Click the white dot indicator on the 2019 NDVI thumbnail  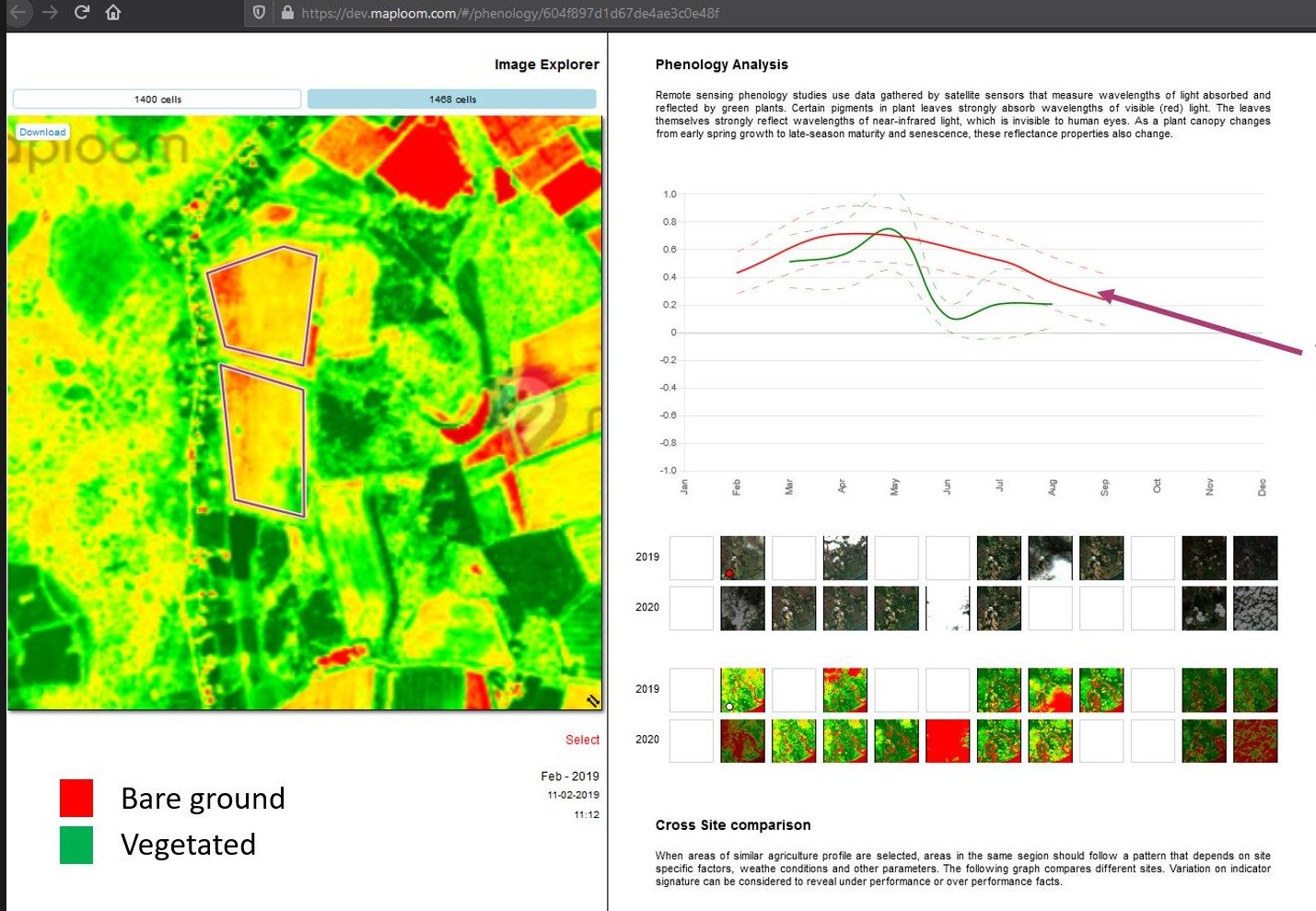(x=730, y=707)
